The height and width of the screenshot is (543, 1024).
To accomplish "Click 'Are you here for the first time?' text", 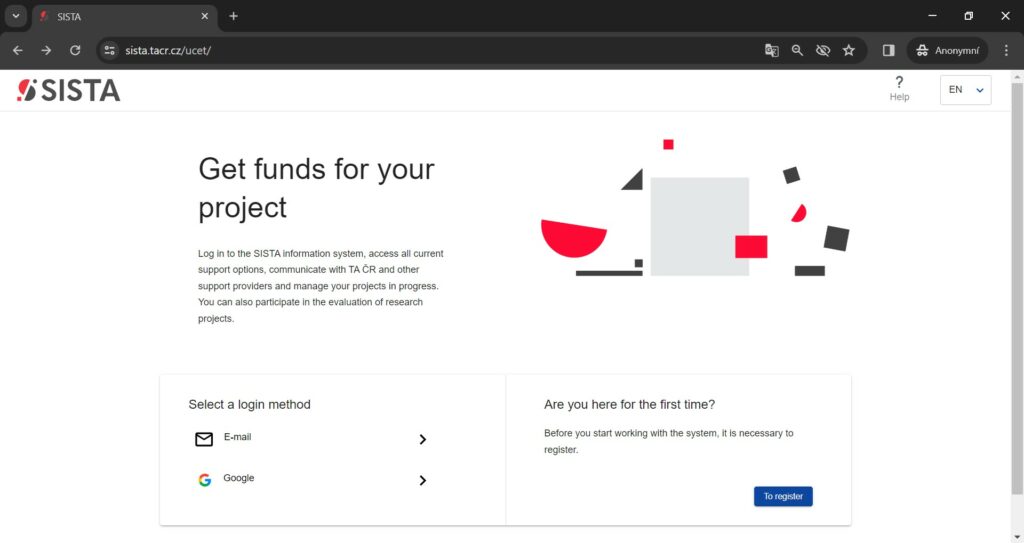I will tap(629, 404).
